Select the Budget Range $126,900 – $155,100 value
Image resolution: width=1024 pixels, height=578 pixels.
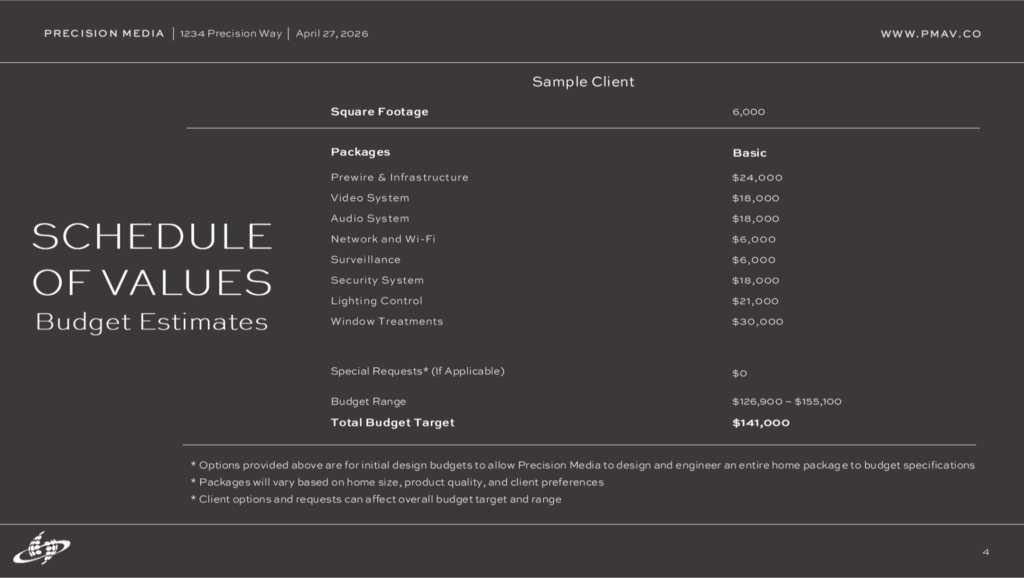[x=786, y=402]
